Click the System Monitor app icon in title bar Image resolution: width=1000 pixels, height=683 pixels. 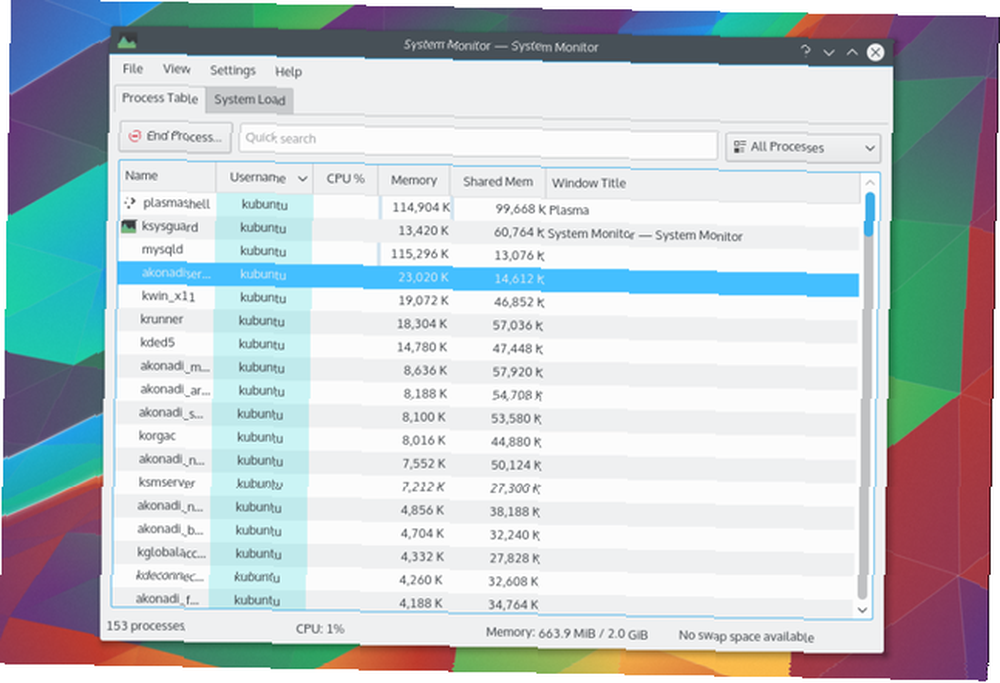point(128,41)
